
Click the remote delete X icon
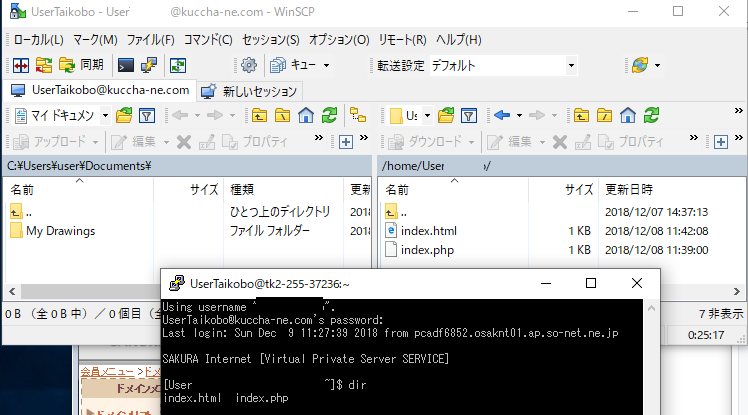point(560,142)
